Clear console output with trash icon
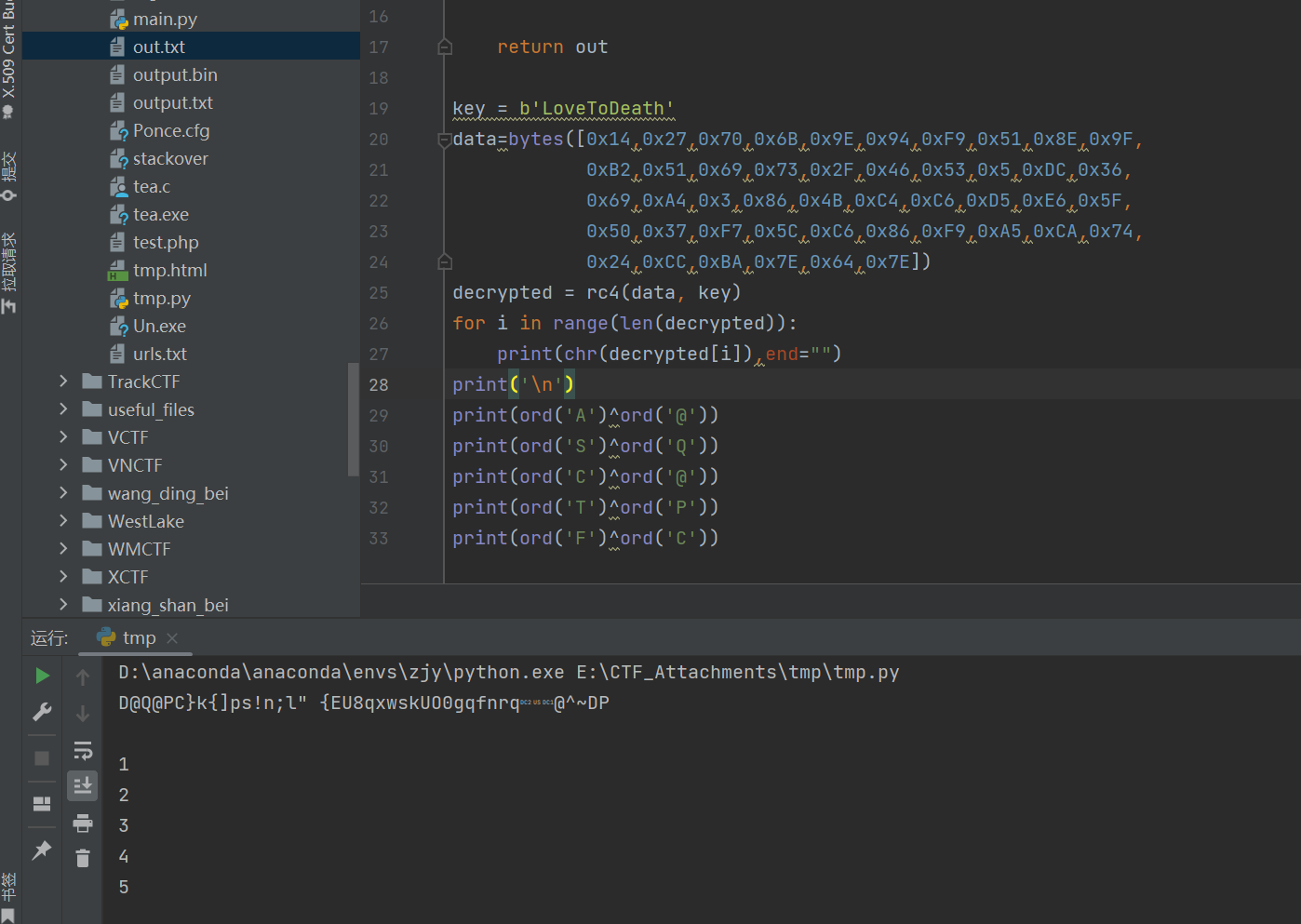This screenshot has height=924, width=1301. coord(83,858)
